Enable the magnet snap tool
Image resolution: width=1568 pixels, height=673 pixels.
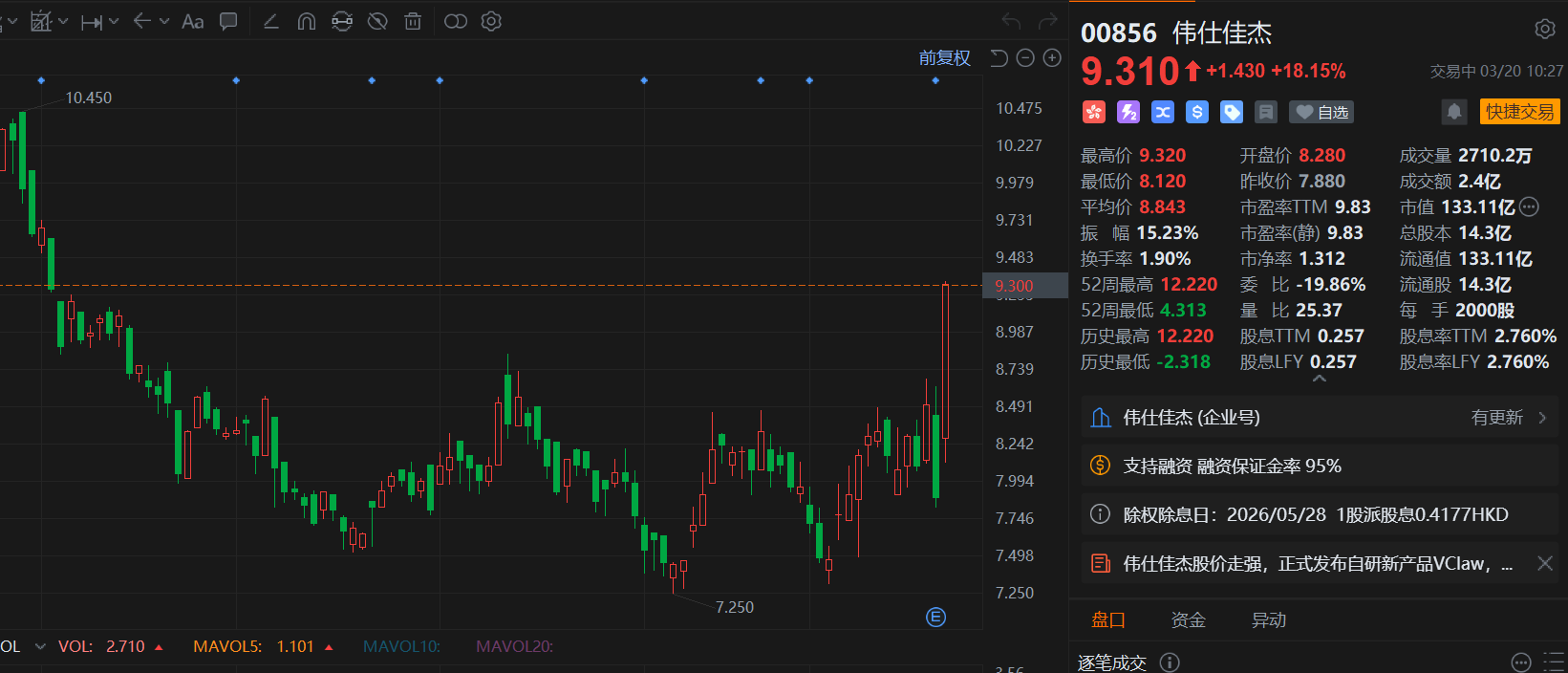(307, 21)
